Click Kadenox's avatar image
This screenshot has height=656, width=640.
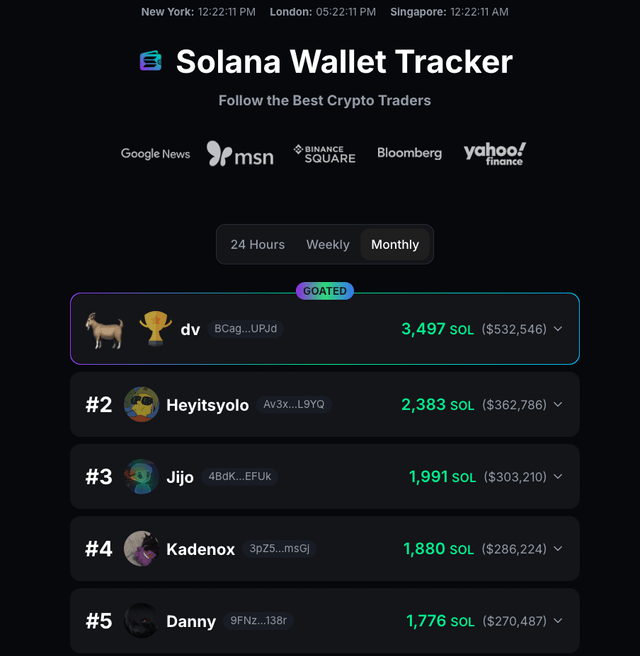(141, 549)
